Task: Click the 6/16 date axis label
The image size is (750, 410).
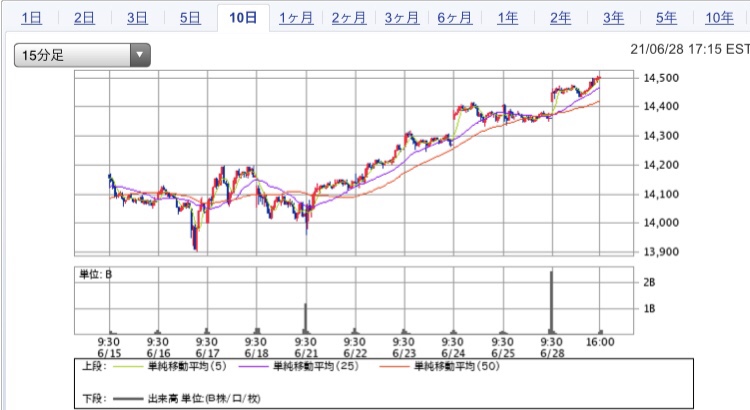Action: [158, 354]
